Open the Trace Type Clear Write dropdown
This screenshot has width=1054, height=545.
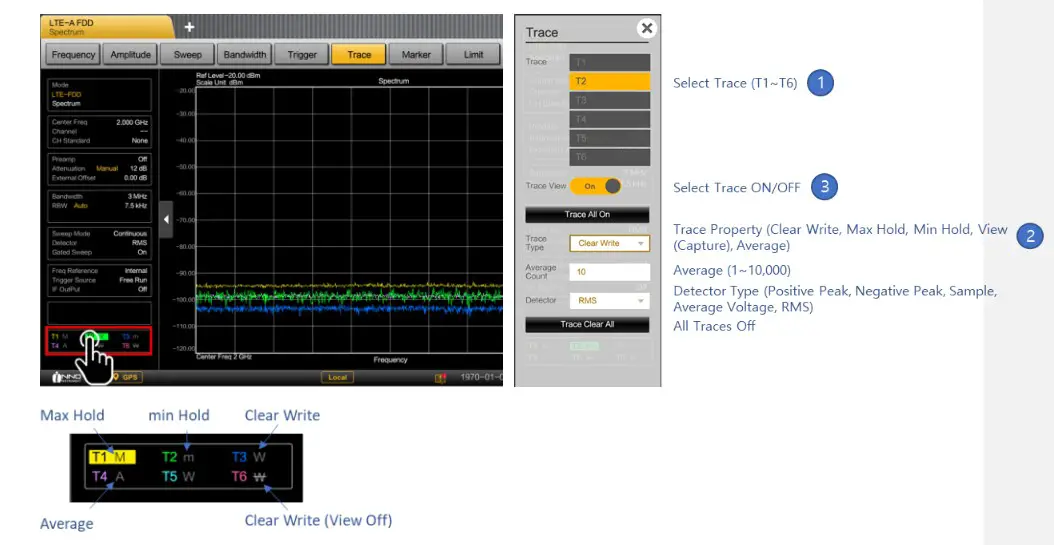click(x=610, y=243)
